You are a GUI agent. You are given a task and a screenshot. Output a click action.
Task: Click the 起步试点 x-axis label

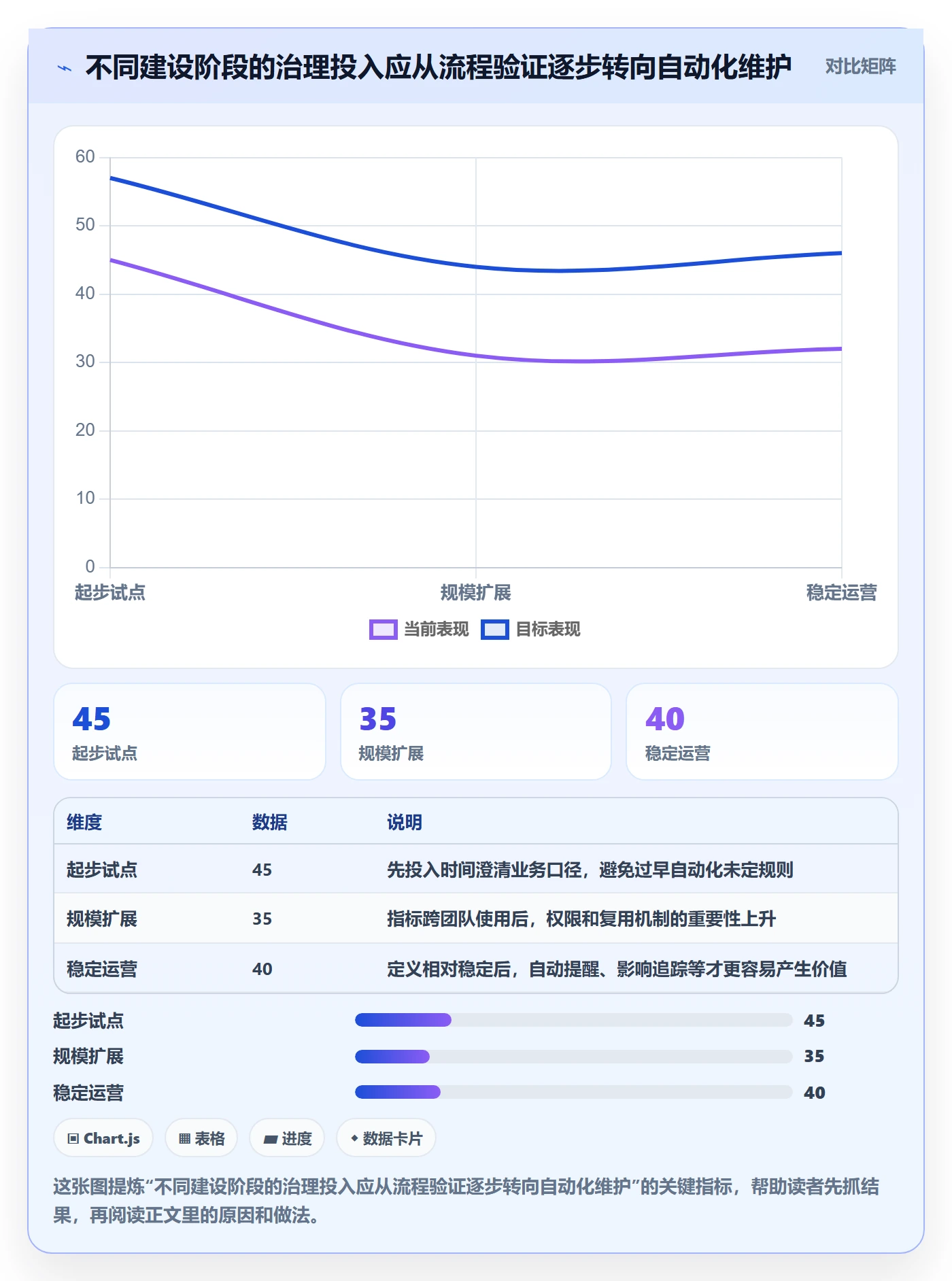110,593
